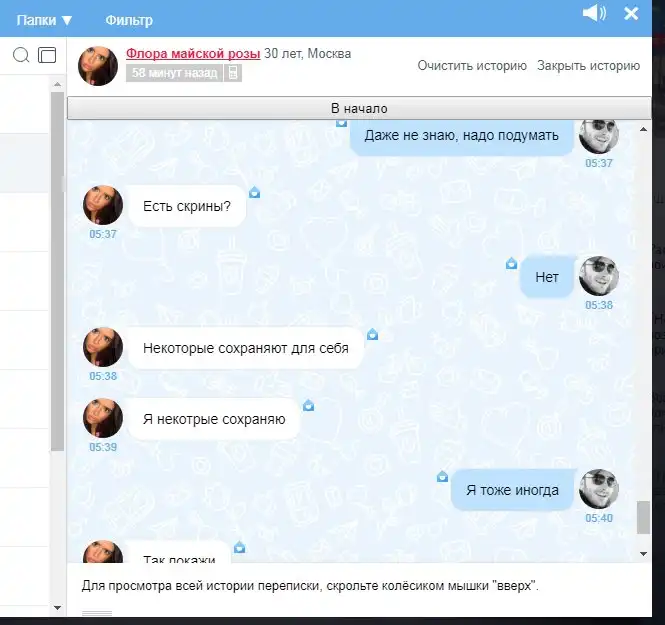Click the chat scrollbar down arrow

[643, 552]
